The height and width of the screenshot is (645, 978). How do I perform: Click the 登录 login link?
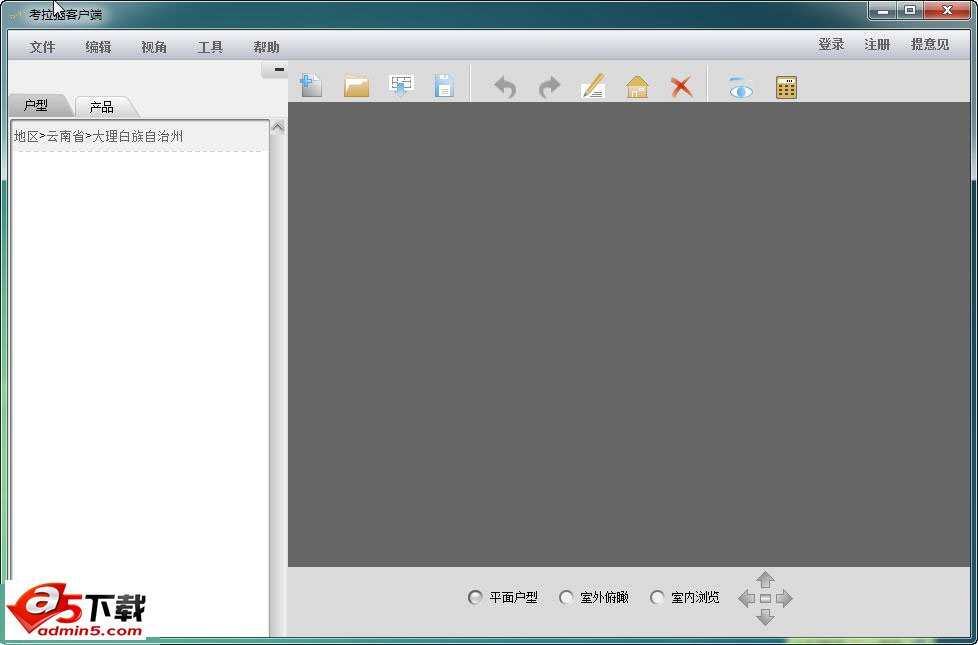click(x=831, y=45)
